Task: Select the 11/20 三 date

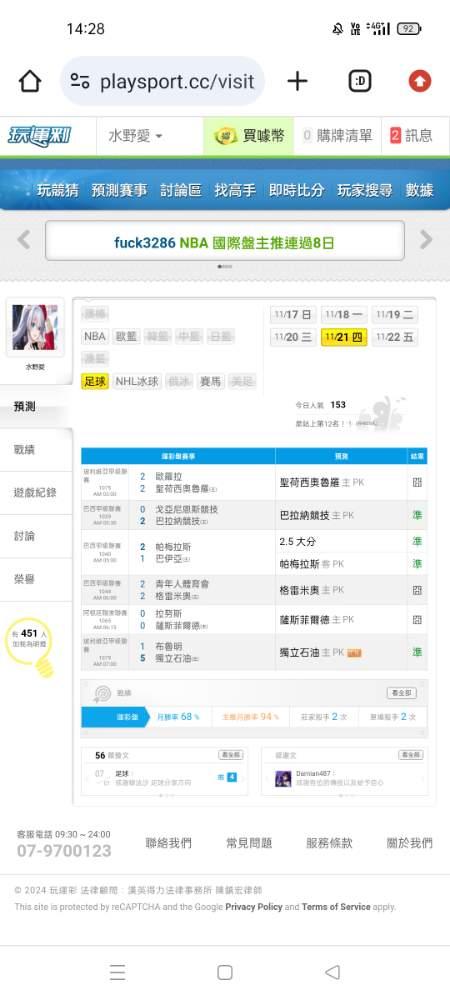Action: point(293,337)
